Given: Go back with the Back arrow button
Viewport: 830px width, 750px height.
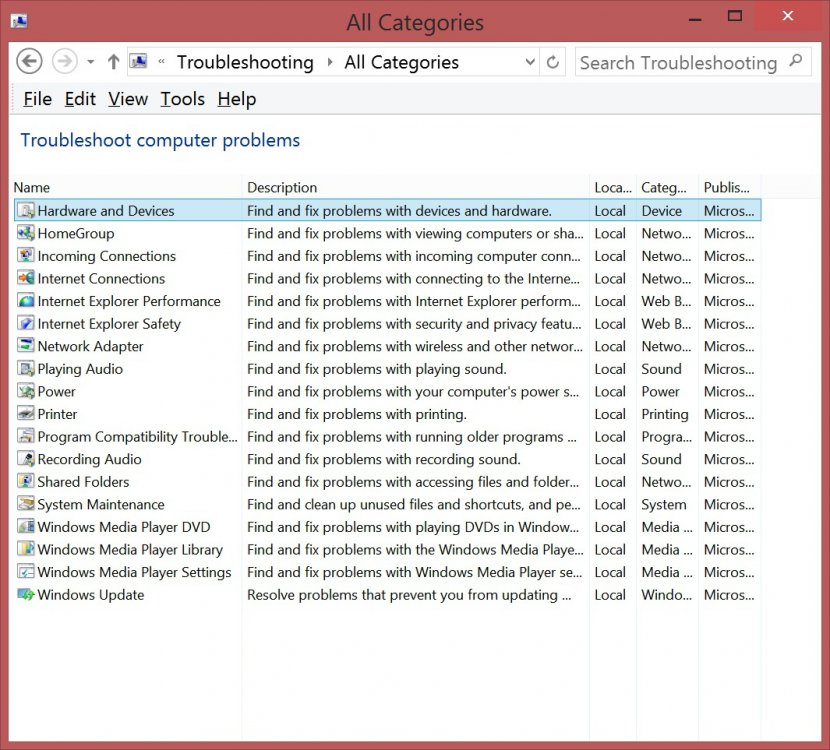Looking at the screenshot, I should [x=29, y=61].
